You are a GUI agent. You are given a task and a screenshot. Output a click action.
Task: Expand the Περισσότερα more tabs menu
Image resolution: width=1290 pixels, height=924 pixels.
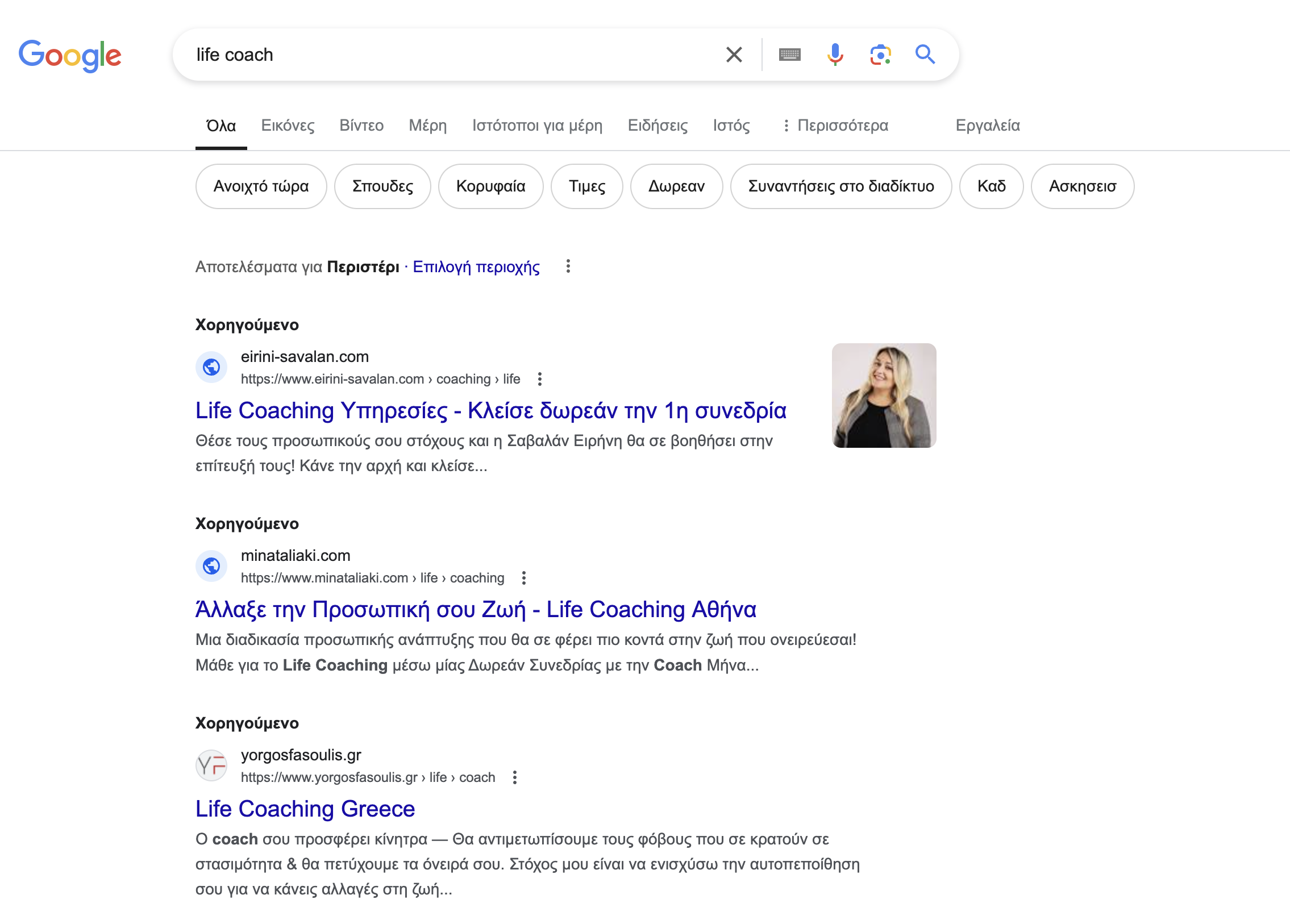(835, 125)
